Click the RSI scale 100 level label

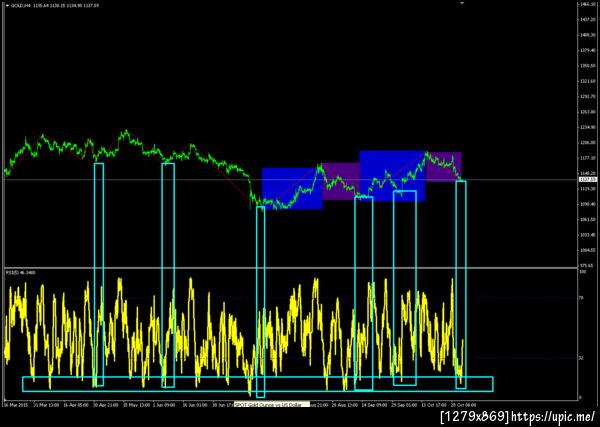point(584,272)
